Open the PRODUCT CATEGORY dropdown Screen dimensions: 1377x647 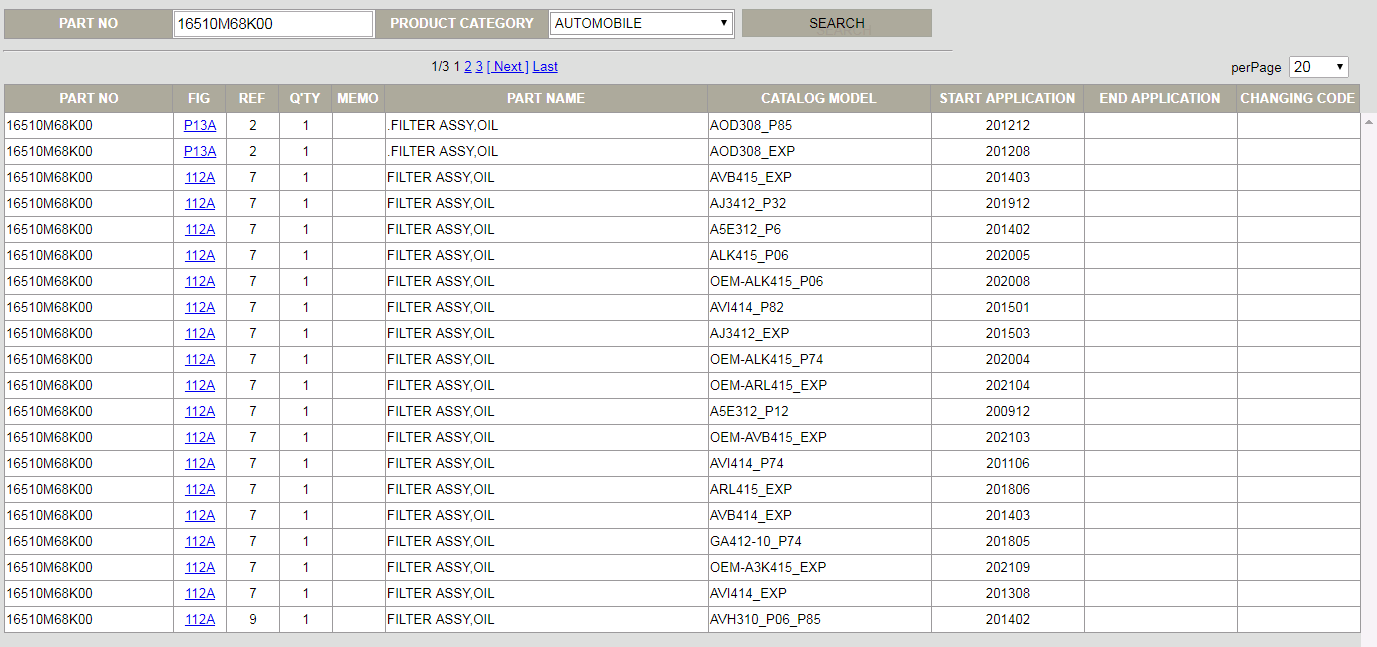(641, 23)
